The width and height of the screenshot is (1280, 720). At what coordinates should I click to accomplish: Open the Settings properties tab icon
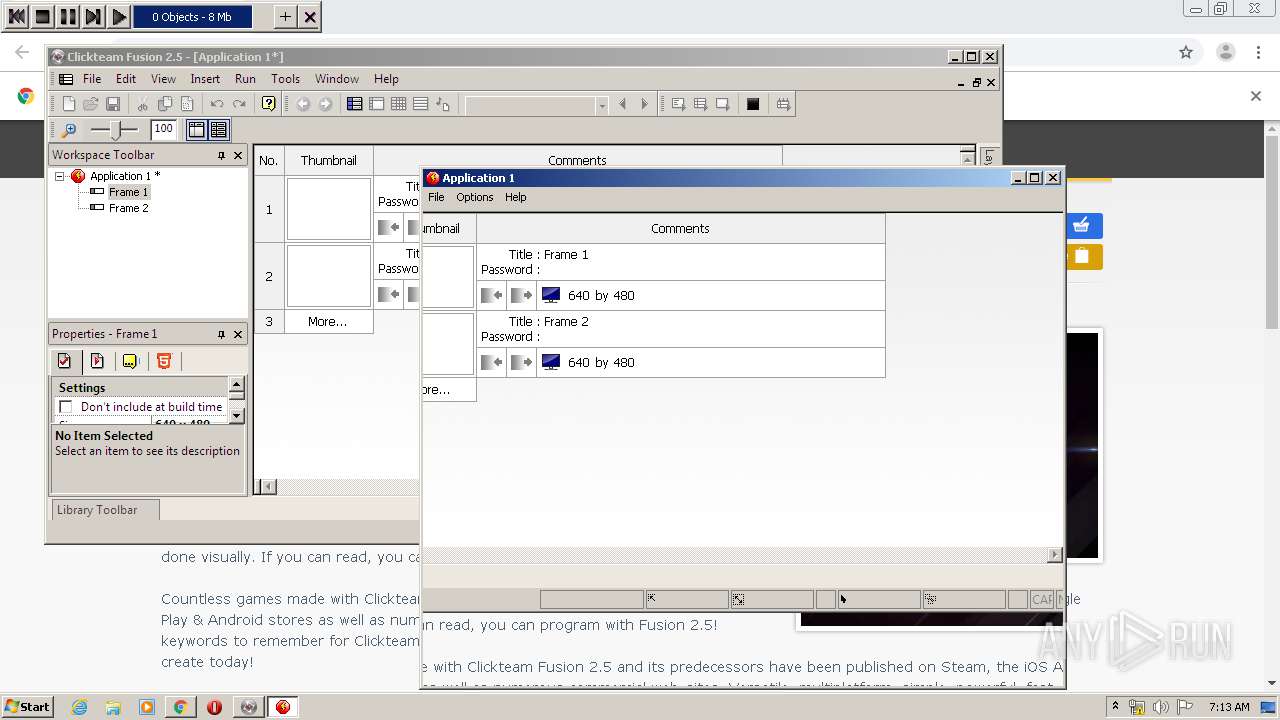[65, 361]
